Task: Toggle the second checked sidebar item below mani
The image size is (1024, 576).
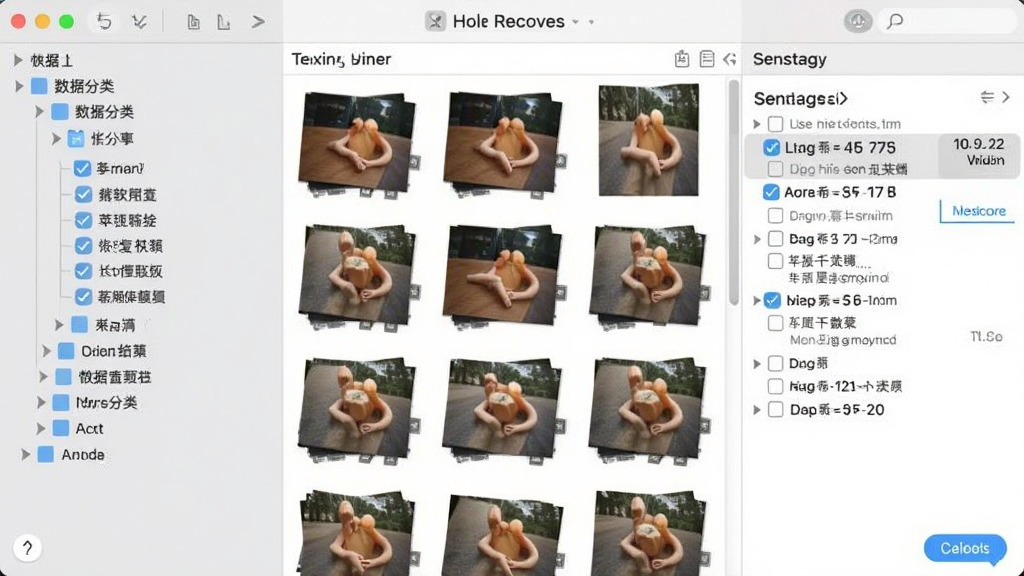Action: point(83,220)
